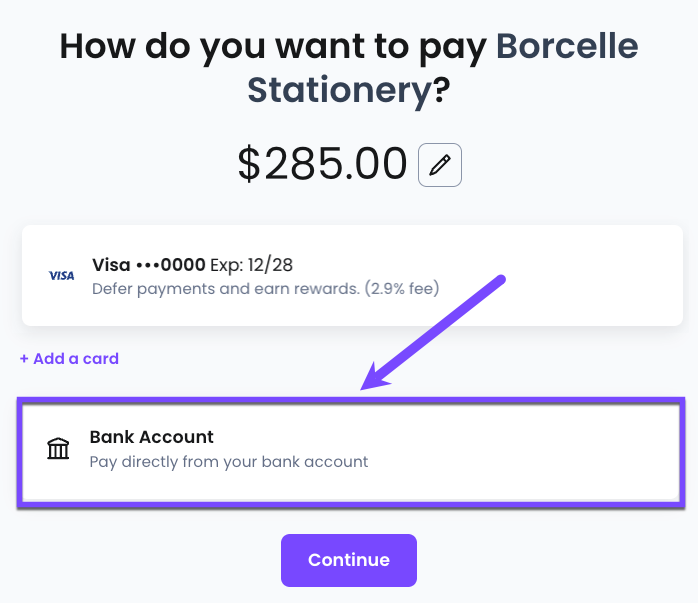Viewport: 698px width, 603px height.
Task: Click the 'Bank Account' title text
Action: point(151,437)
